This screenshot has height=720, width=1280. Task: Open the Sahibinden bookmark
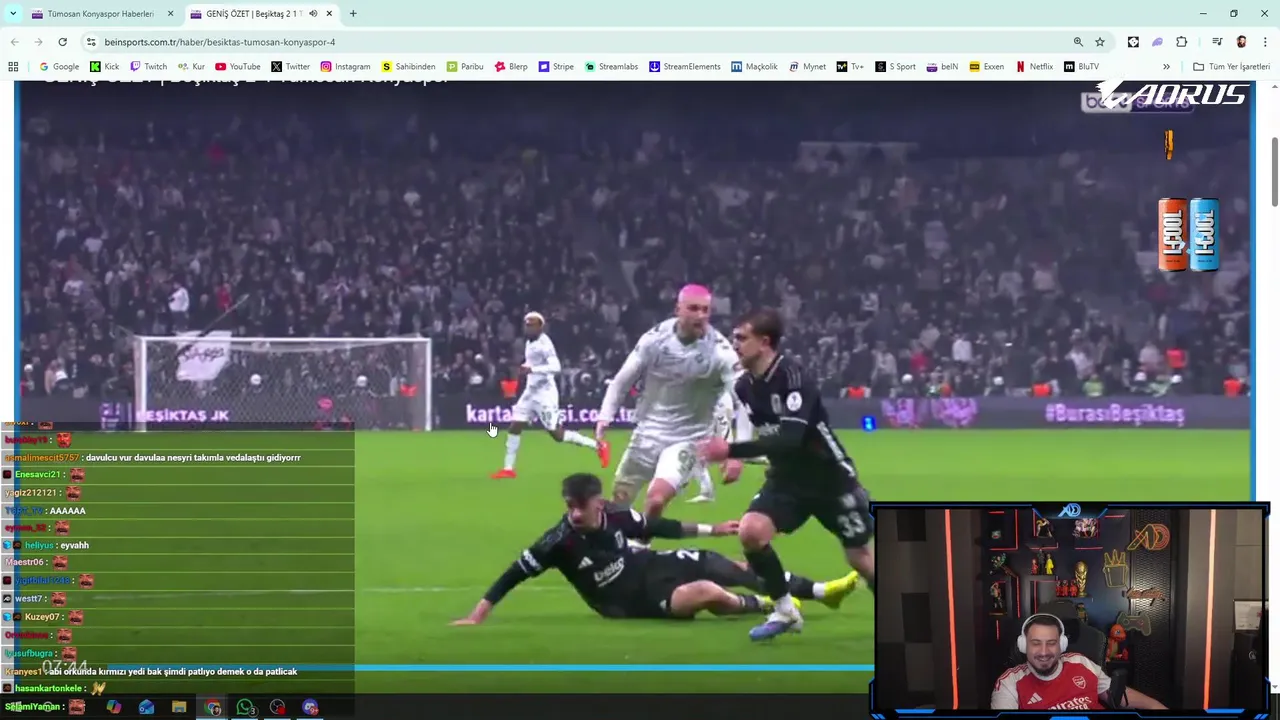tap(408, 67)
